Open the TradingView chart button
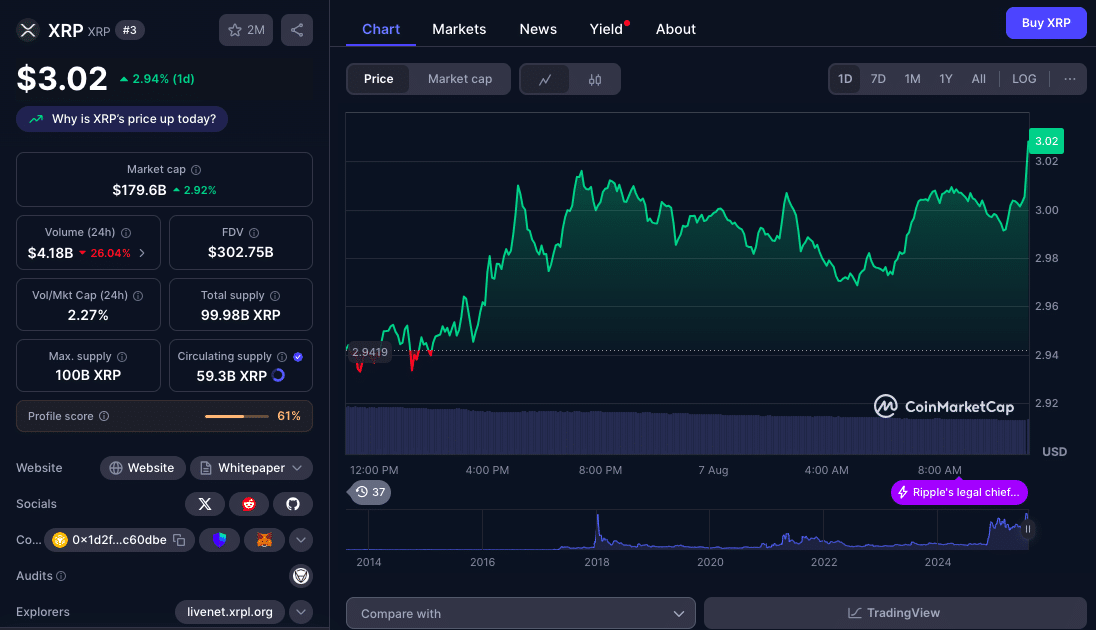Viewport: 1096px width, 630px height. point(895,613)
